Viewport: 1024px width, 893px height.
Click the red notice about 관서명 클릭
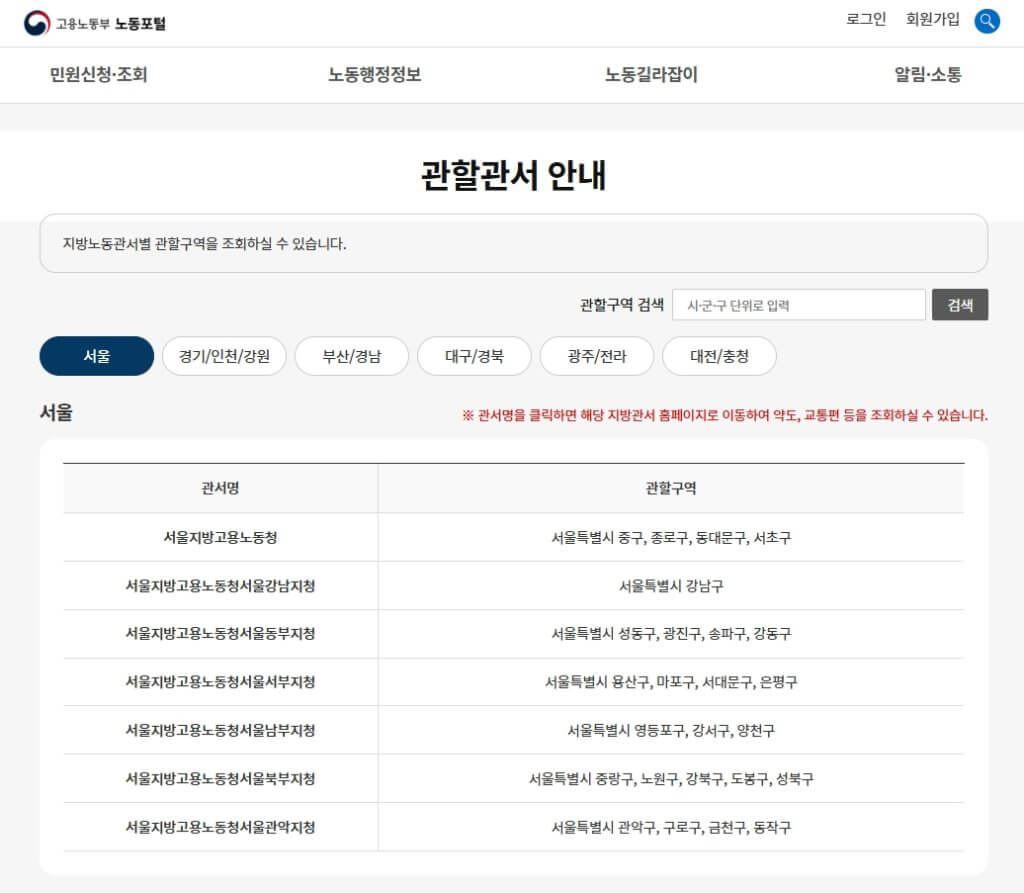725,415
